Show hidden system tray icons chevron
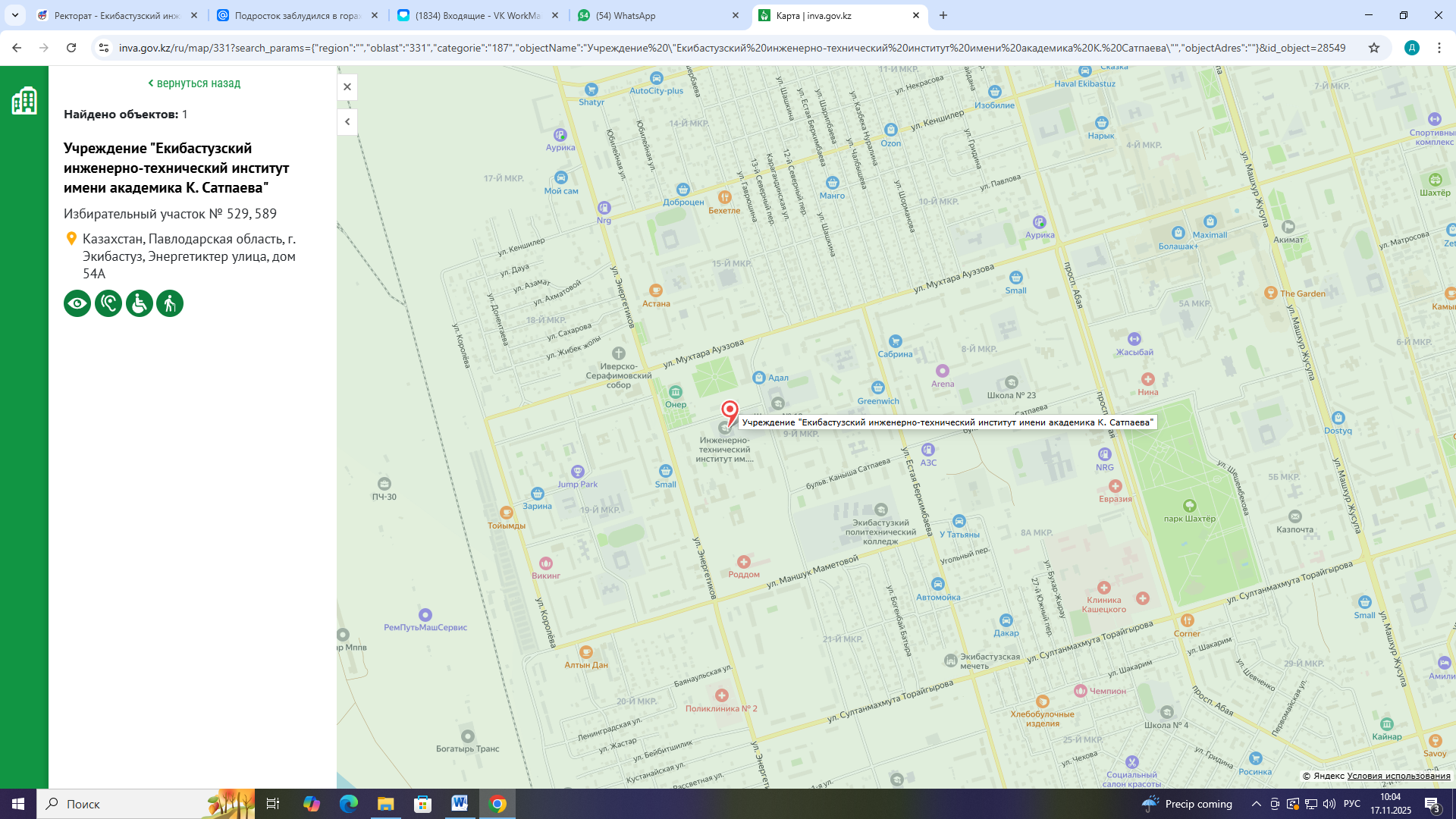The height and width of the screenshot is (819, 1456). (1256, 804)
